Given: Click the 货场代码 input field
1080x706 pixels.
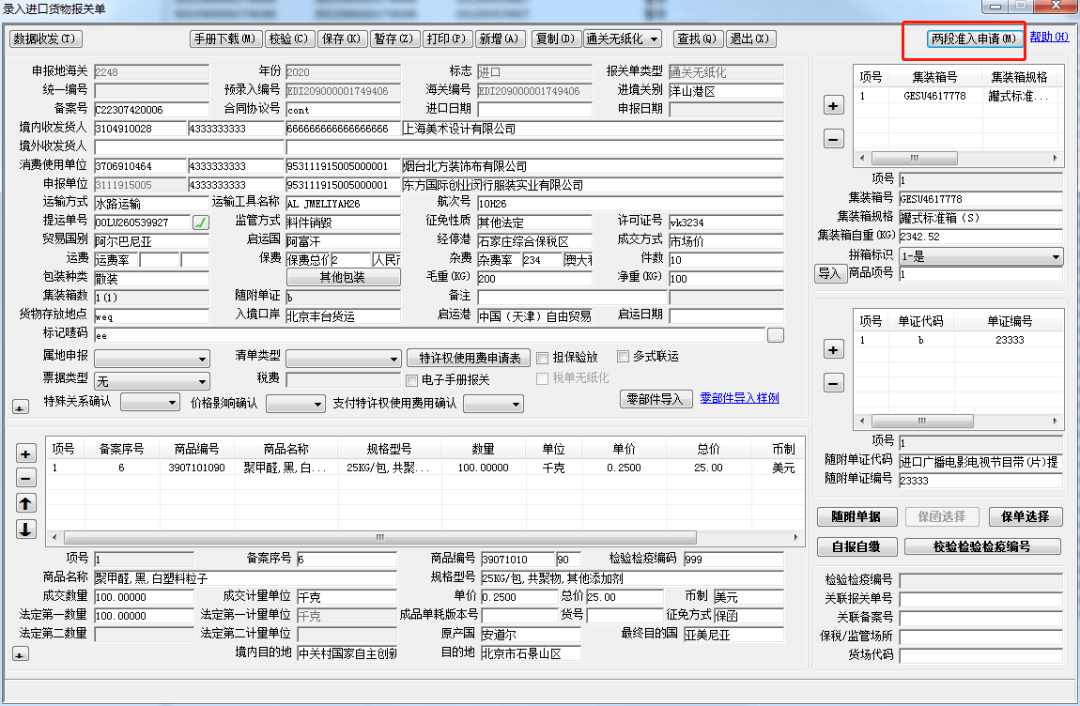Looking at the screenshot, I should [x=980, y=655].
